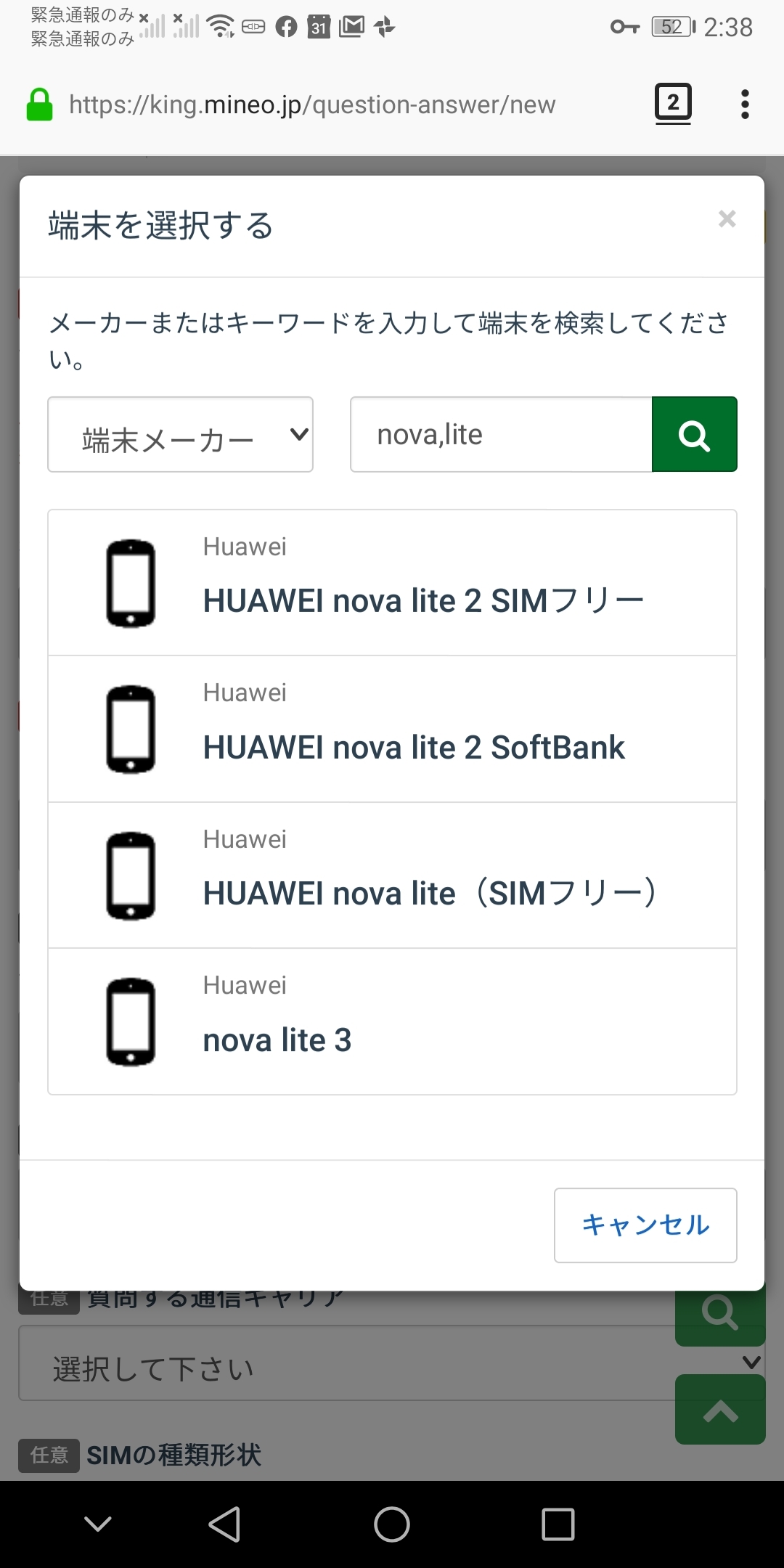Screen dimensions: 784x1568
Task: Open the 端末メーカー manufacturer dropdown
Action: [x=180, y=435]
